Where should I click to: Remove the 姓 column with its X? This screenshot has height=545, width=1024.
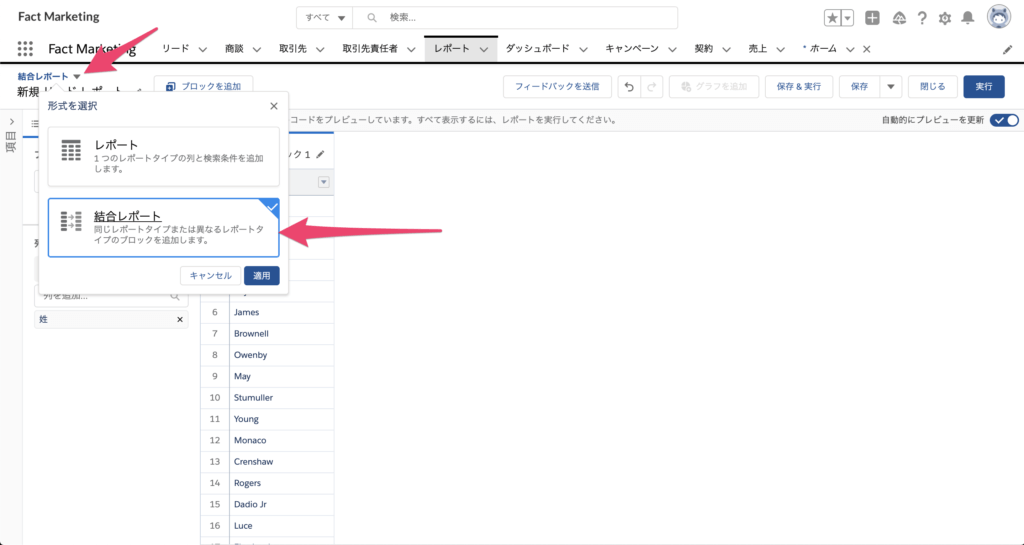coord(180,320)
